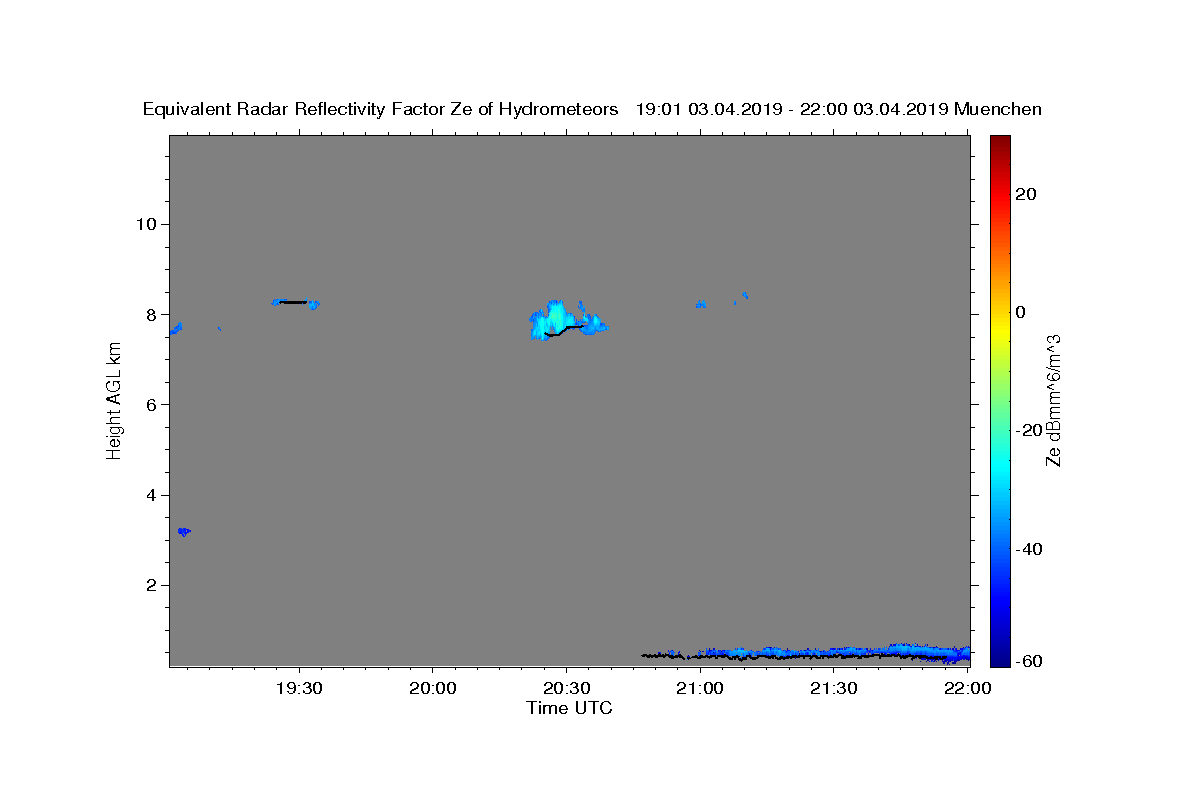Click the colorbar tick label 0
The height and width of the screenshot is (800, 1200).
click(1020, 312)
